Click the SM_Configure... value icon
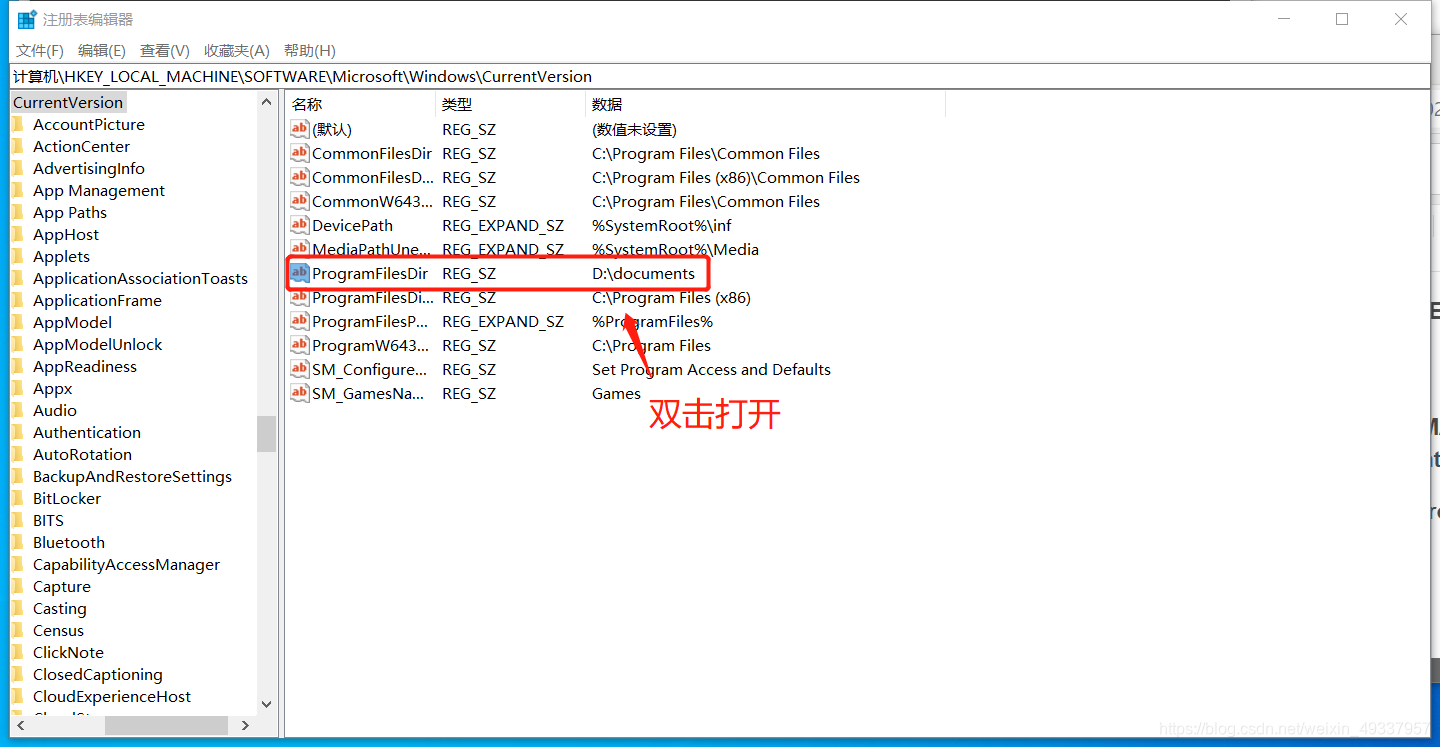 [x=300, y=369]
